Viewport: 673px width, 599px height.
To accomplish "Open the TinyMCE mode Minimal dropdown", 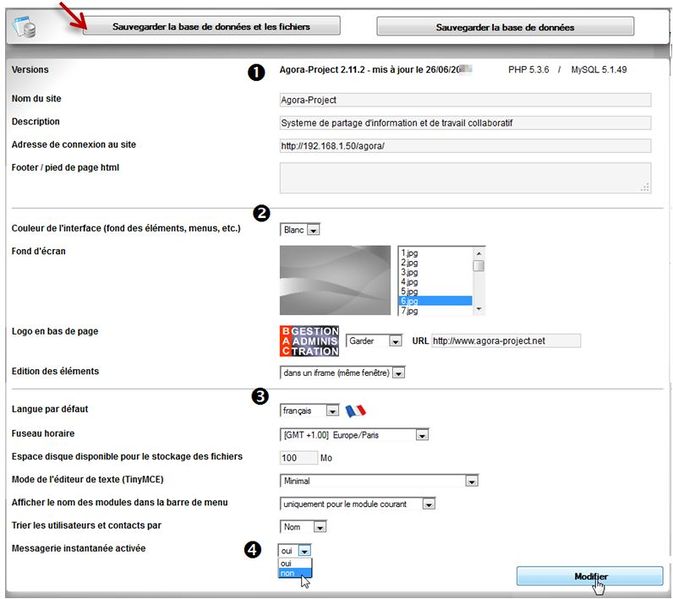I will [379, 481].
